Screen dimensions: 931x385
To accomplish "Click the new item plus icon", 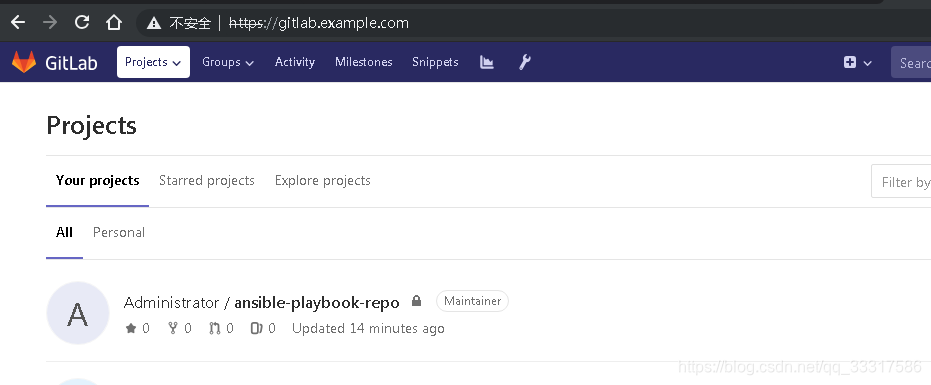I will [850, 62].
